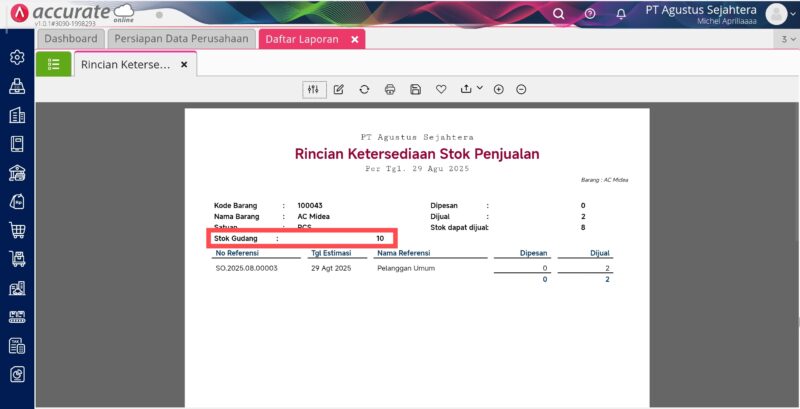Open the tax calculator icon in the sidebar
Viewport: 800px width, 409px height.
click(17, 346)
